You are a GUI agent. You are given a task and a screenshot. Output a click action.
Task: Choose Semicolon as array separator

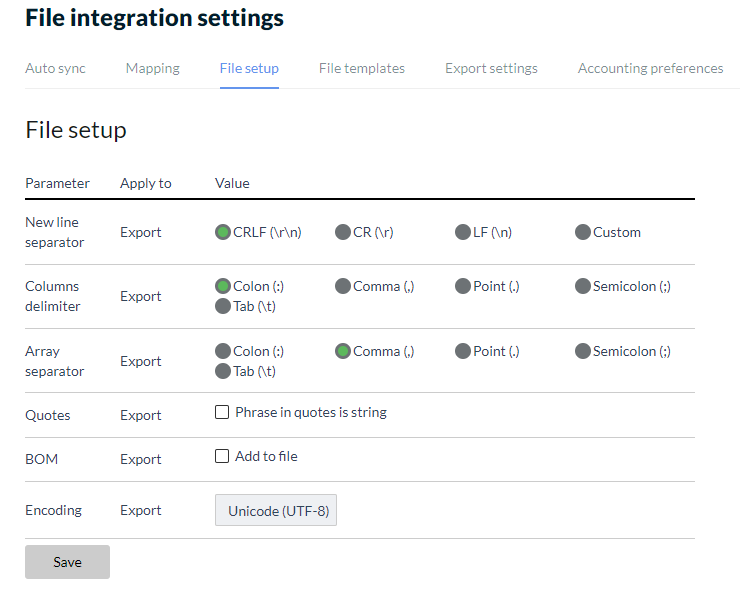pyautogui.click(x=583, y=351)
